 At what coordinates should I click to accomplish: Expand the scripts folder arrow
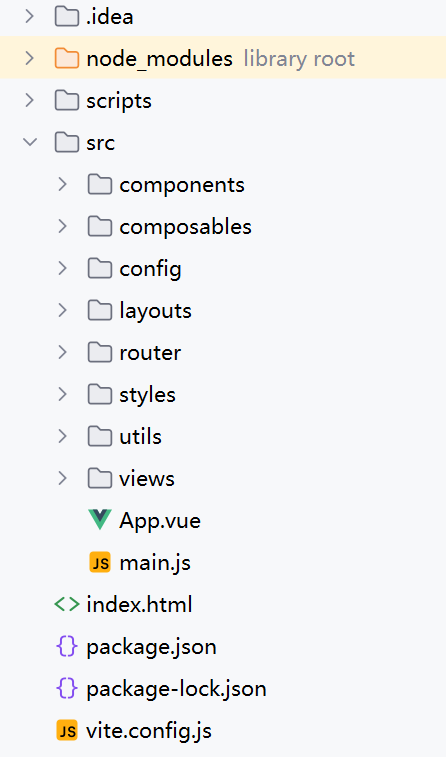pos(30,100)
